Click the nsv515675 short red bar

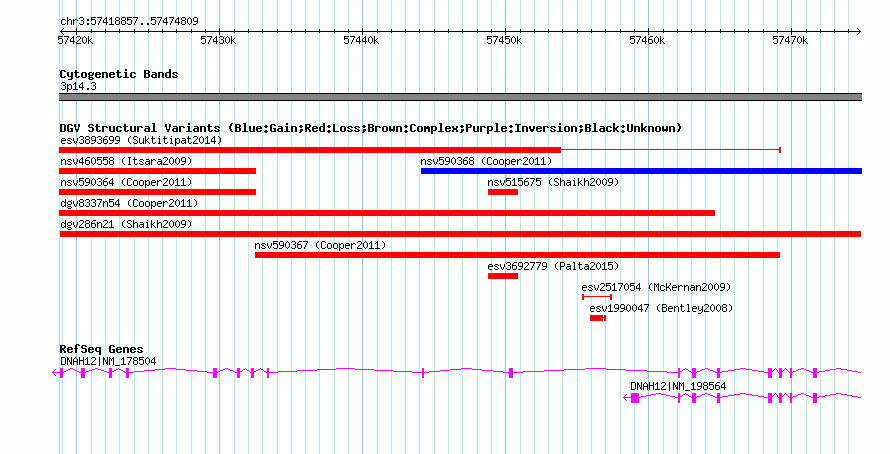(x=503, y=192)
